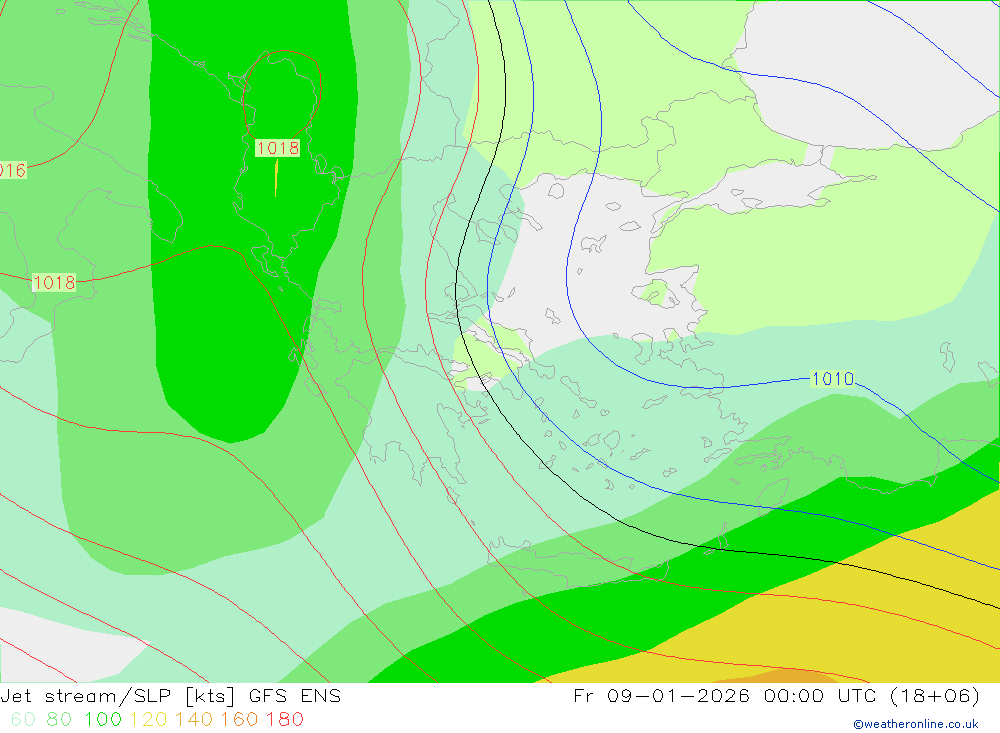This screenshot has width=1000, height=733.
Task: Click the 1018 label beside the yellow mark
Action: coord(277,148)
